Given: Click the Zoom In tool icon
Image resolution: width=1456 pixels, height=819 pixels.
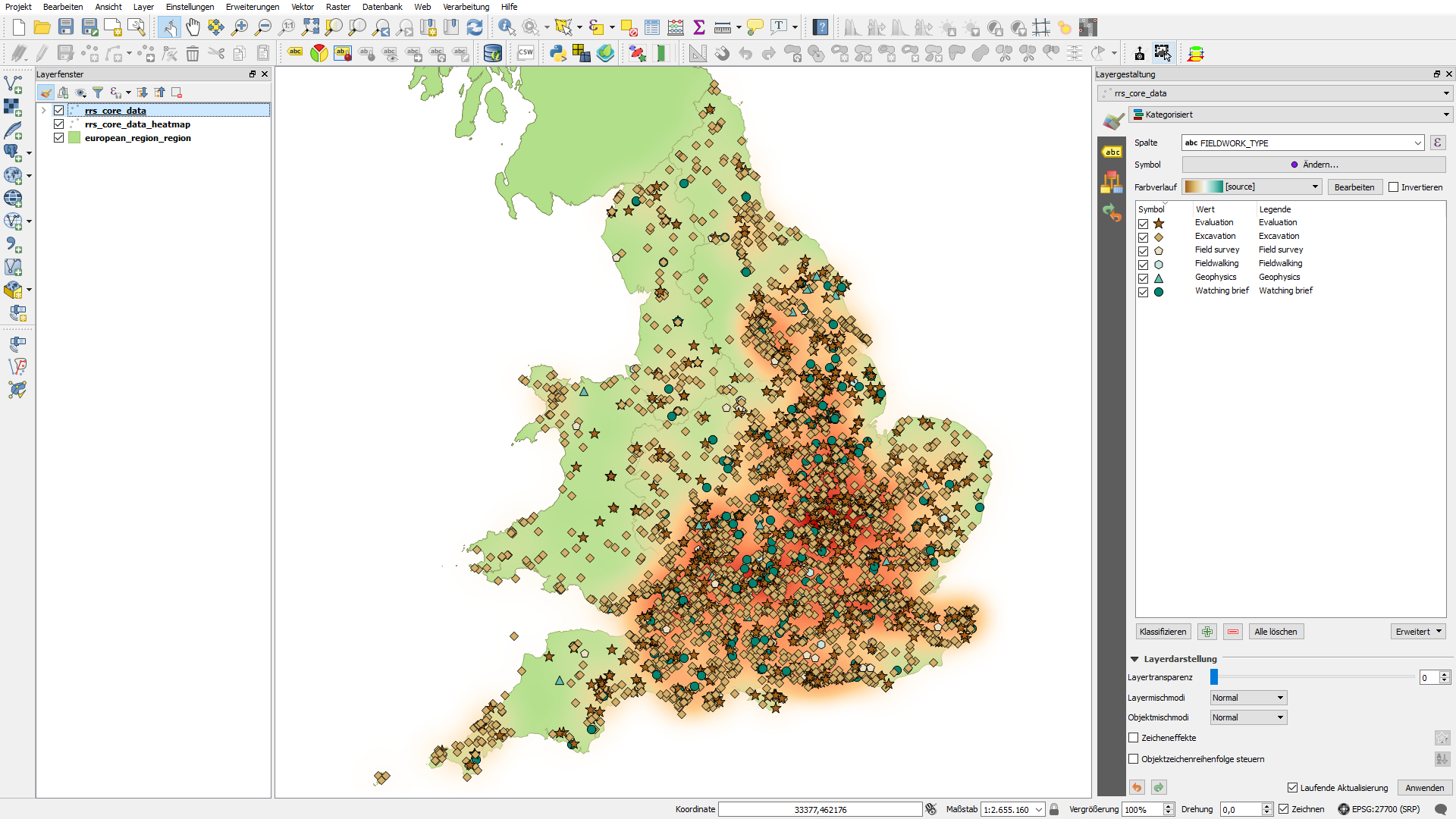Looking at the screenshot, I should point(238,27).
